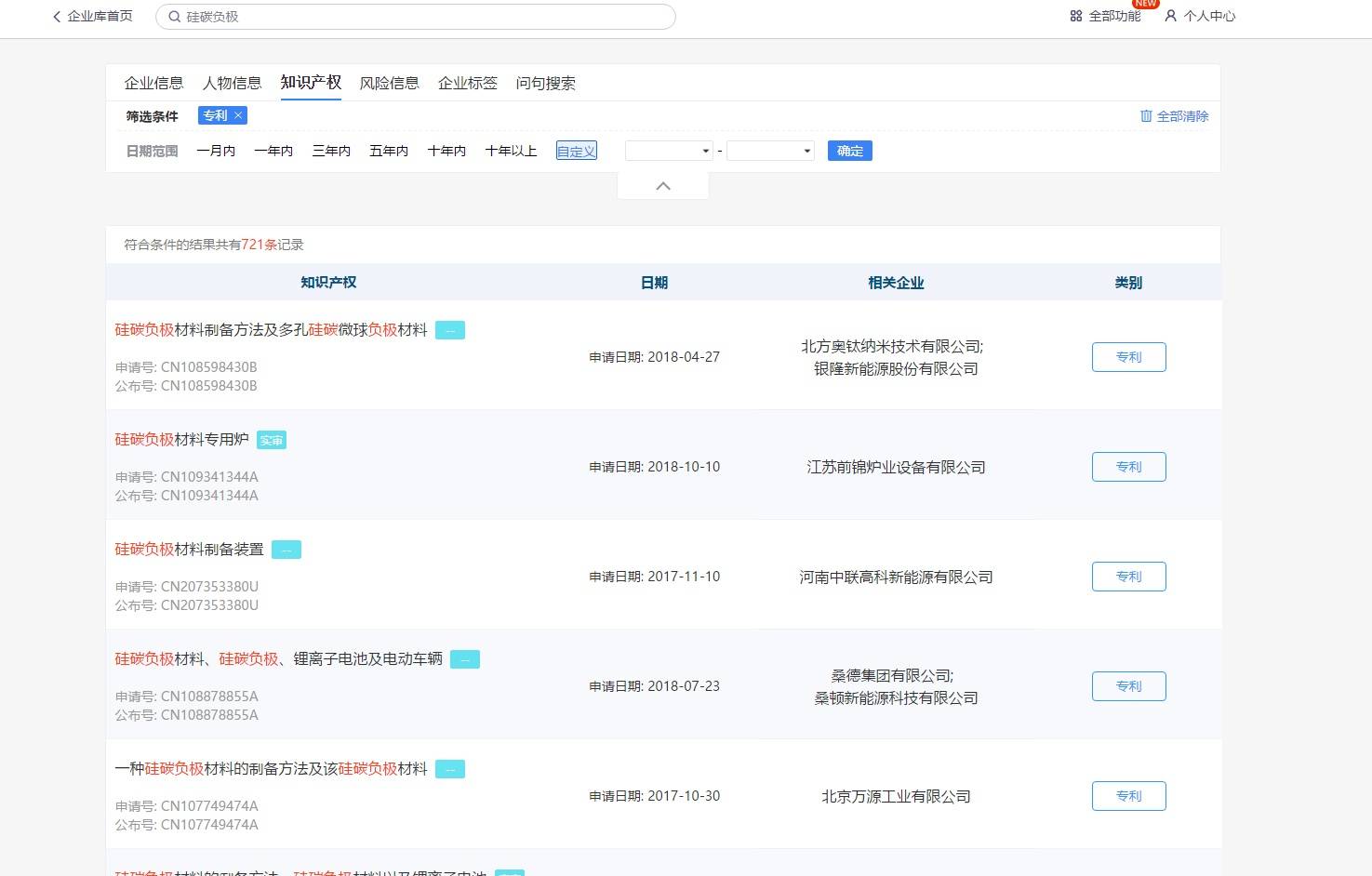Click company 北方奥钛纳米技术有限公司

coord(892,346)
